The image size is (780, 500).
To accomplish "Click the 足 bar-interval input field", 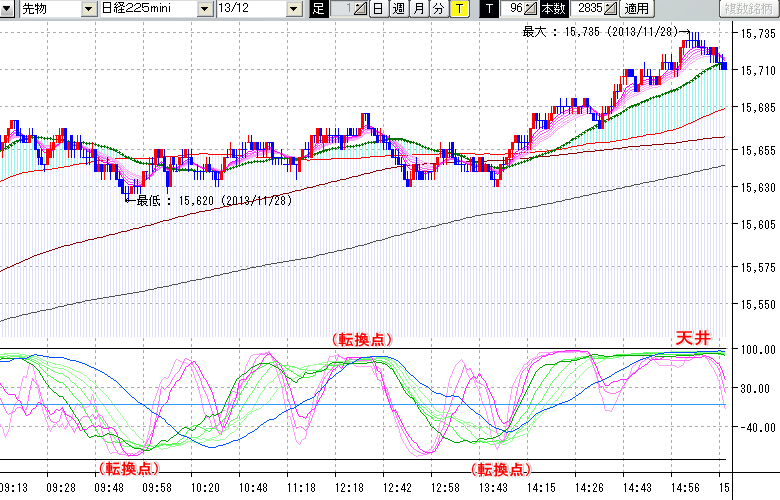I will tap(342, 8).
